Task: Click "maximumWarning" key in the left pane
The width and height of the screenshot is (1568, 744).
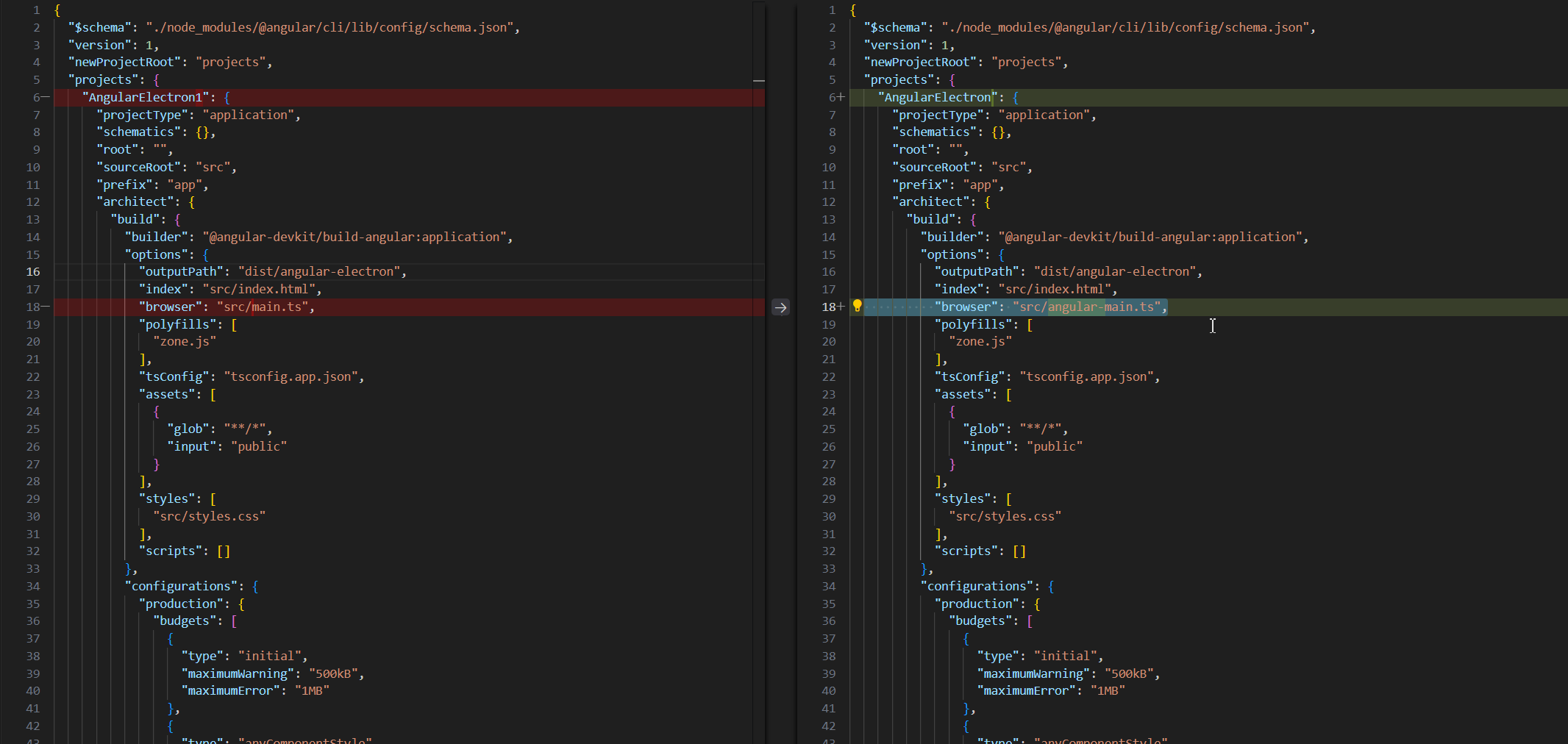Action: tap(238, 673)
